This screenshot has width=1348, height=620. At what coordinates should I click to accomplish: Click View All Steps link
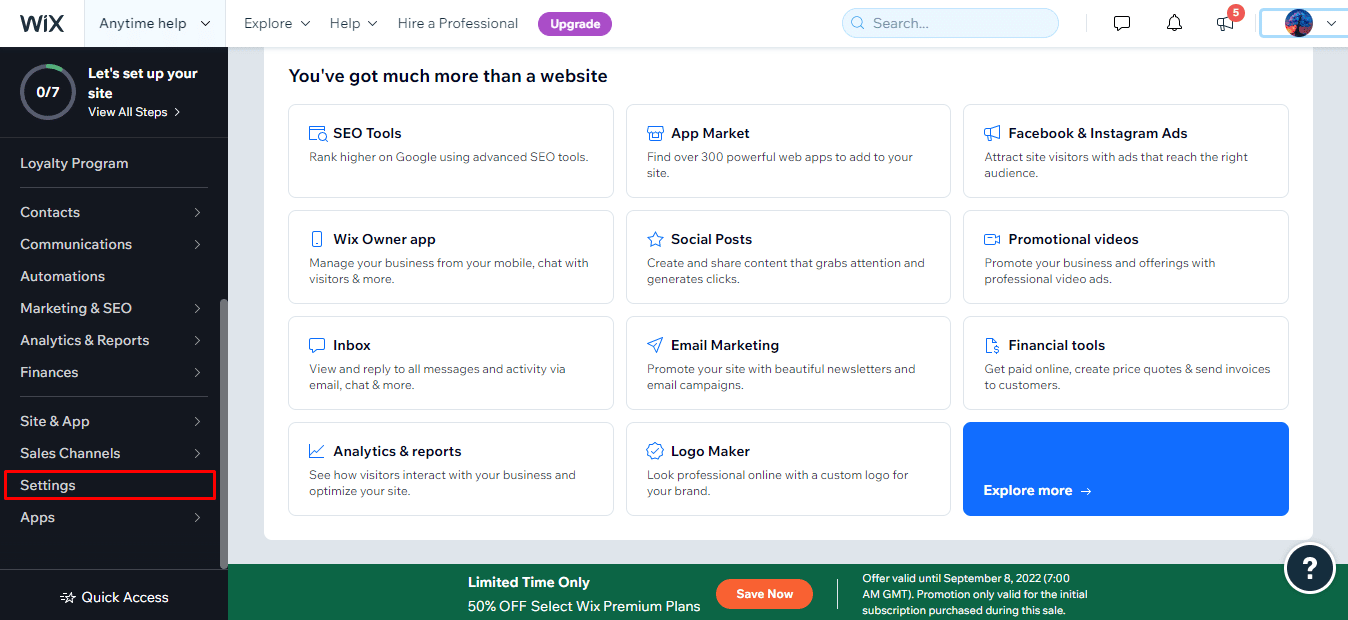(x=134, y=112)
